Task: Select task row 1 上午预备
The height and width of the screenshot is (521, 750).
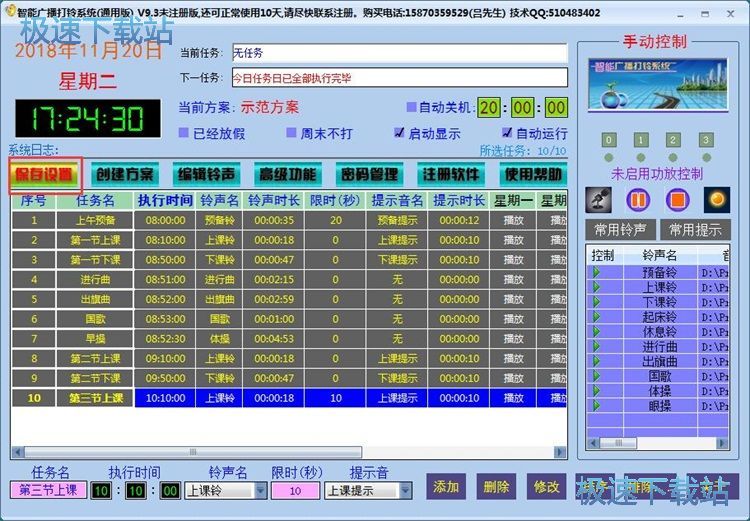Action: (x=289, y=220)
